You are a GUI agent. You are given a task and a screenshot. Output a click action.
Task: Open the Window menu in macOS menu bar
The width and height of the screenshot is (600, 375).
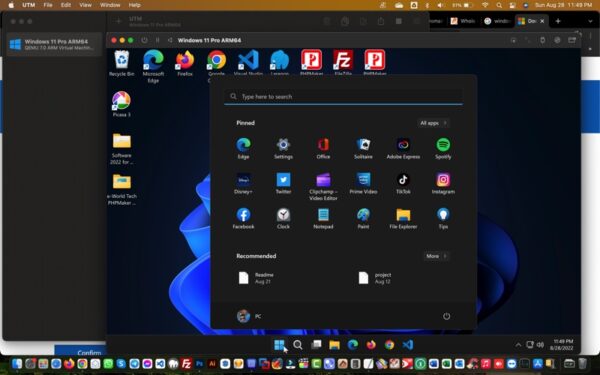coord(110,5)
